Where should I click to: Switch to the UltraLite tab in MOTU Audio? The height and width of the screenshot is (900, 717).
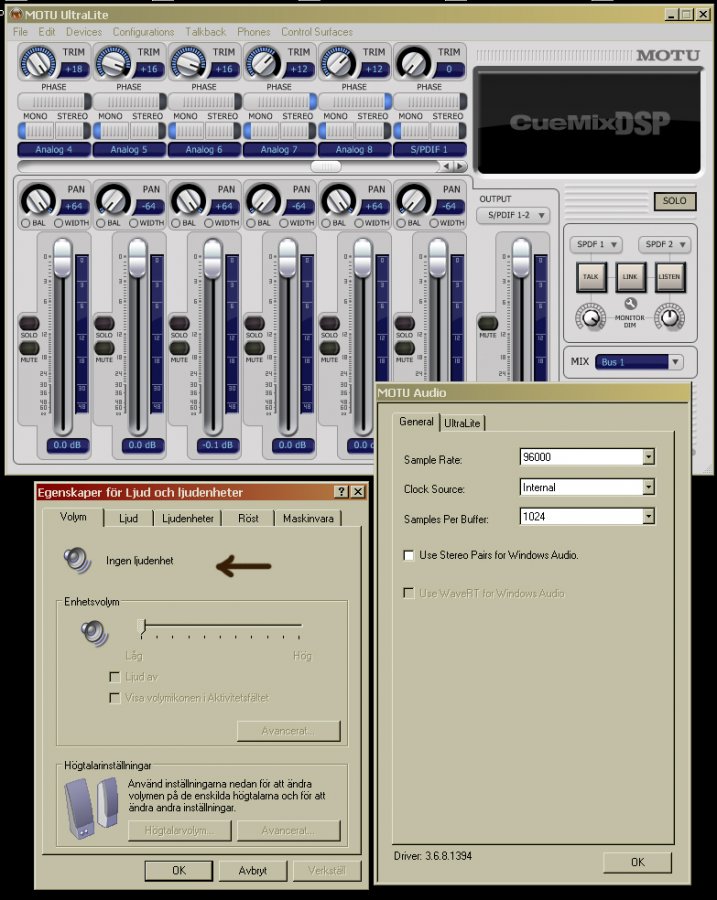click(x=462, y=423)
